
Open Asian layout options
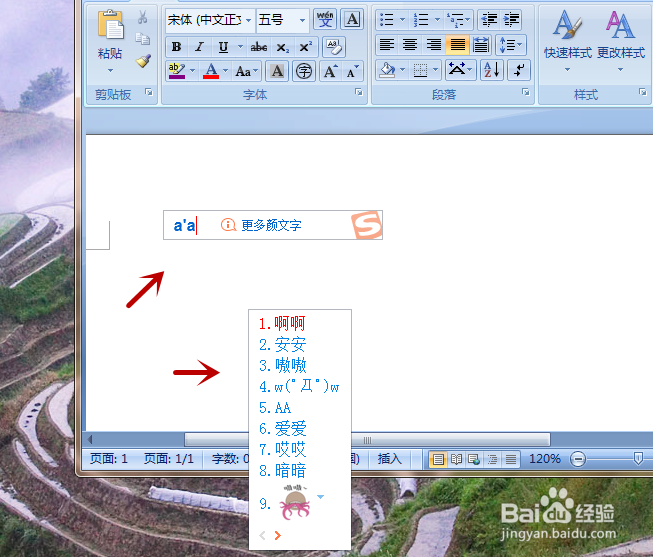tap(461, 70)
